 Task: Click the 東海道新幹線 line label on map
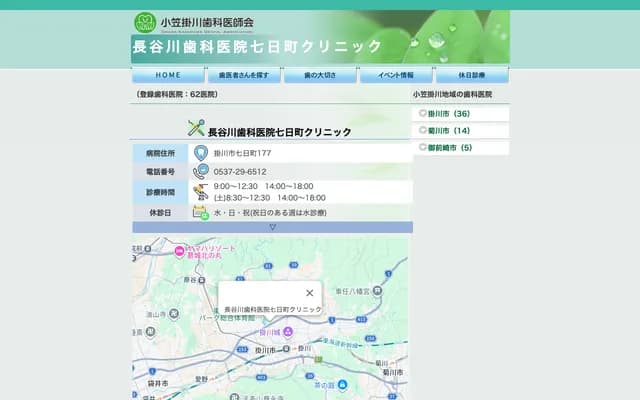[x=341, y=343]
